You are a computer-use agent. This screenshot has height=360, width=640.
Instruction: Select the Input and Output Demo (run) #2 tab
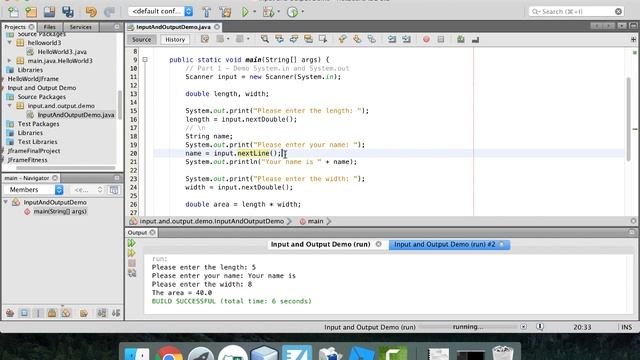(444, 244)
